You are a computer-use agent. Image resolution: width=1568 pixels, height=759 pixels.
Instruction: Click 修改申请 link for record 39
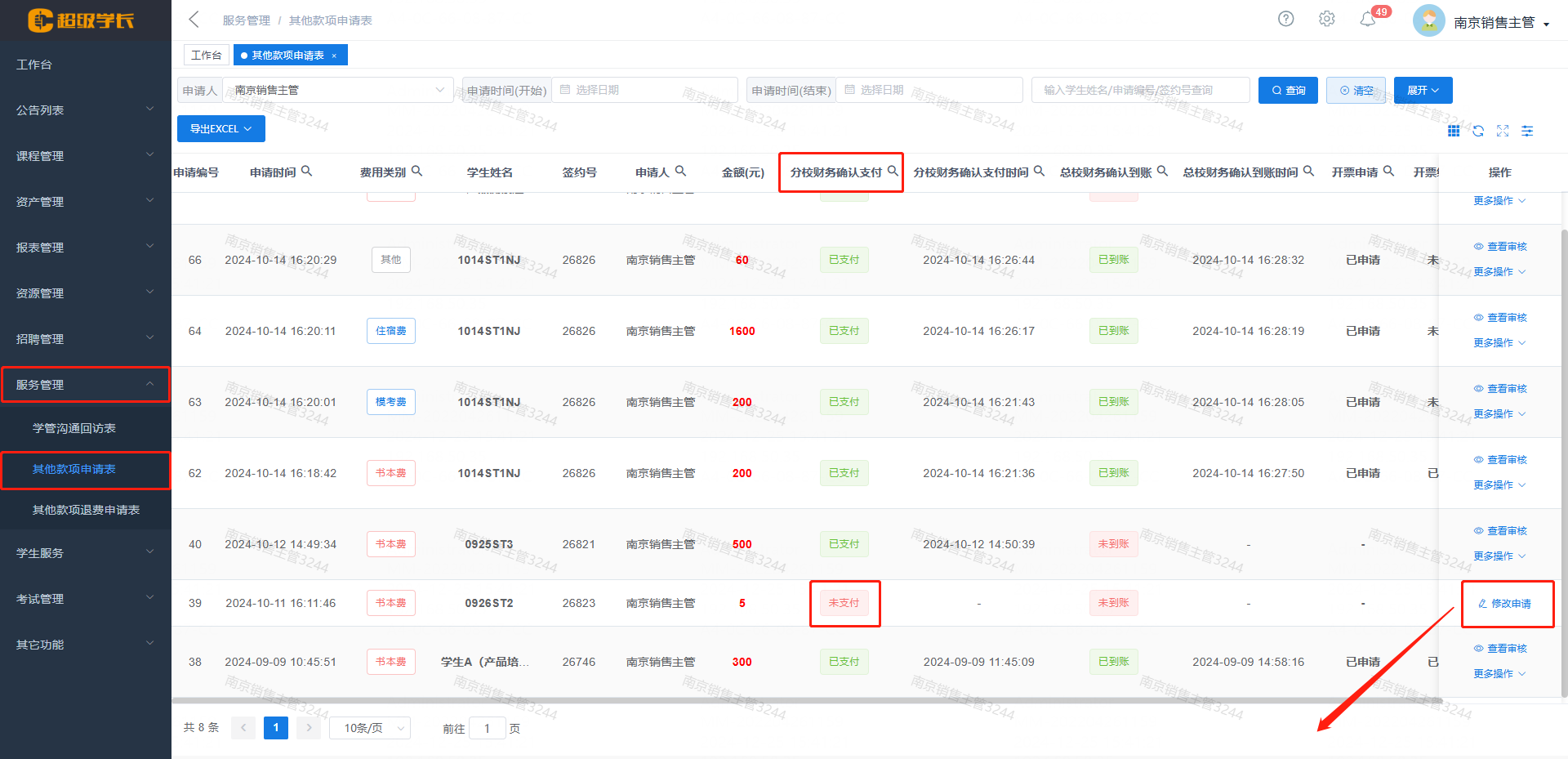click(x=1505, y=604)
